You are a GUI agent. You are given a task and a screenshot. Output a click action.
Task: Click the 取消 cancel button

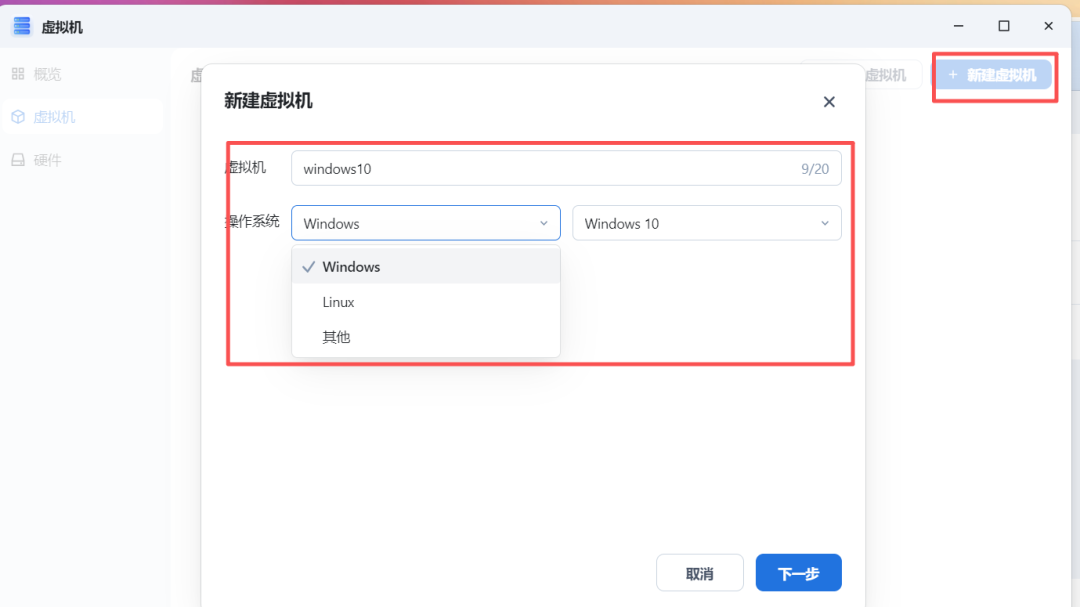click(700, 573)
